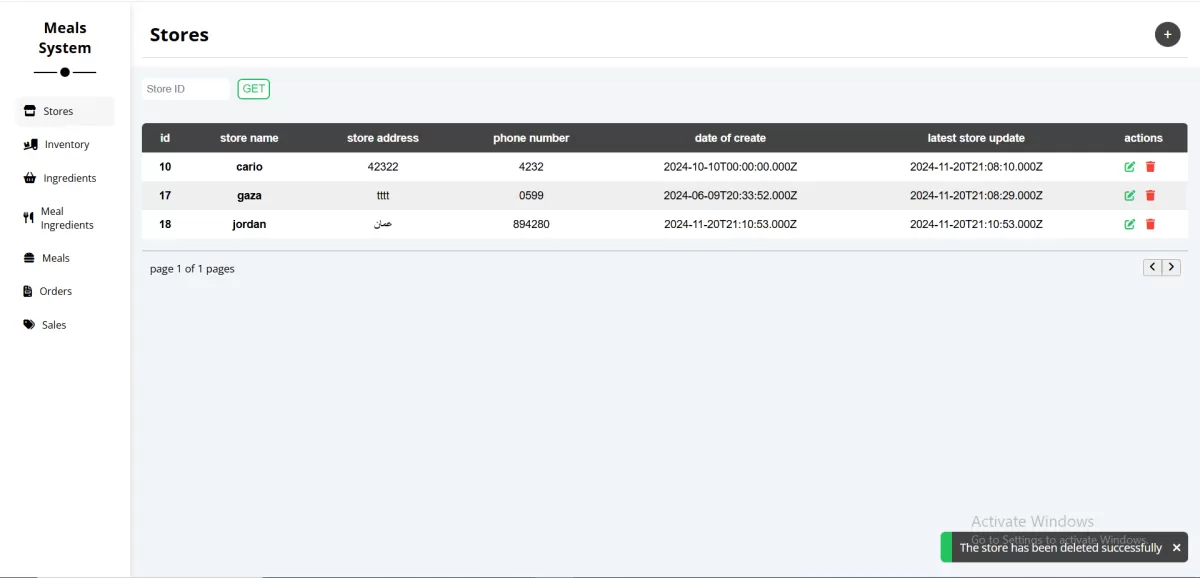
Task: Click the add store plus icon
Action: point(1167,35)
